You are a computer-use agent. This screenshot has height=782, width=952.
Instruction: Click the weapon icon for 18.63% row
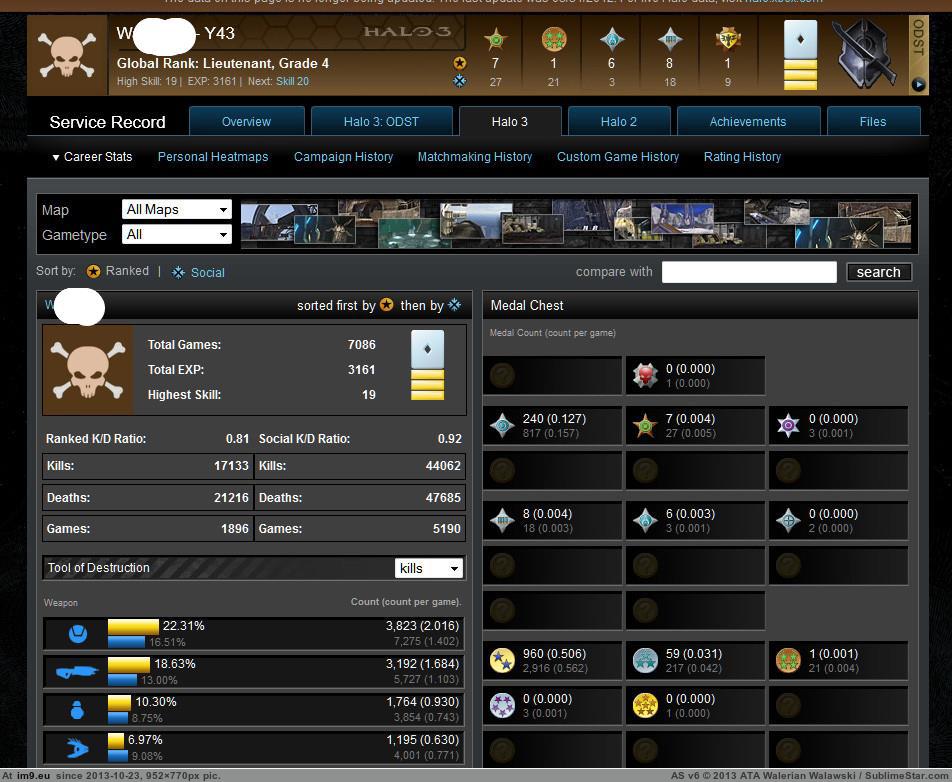pos(77,672)
